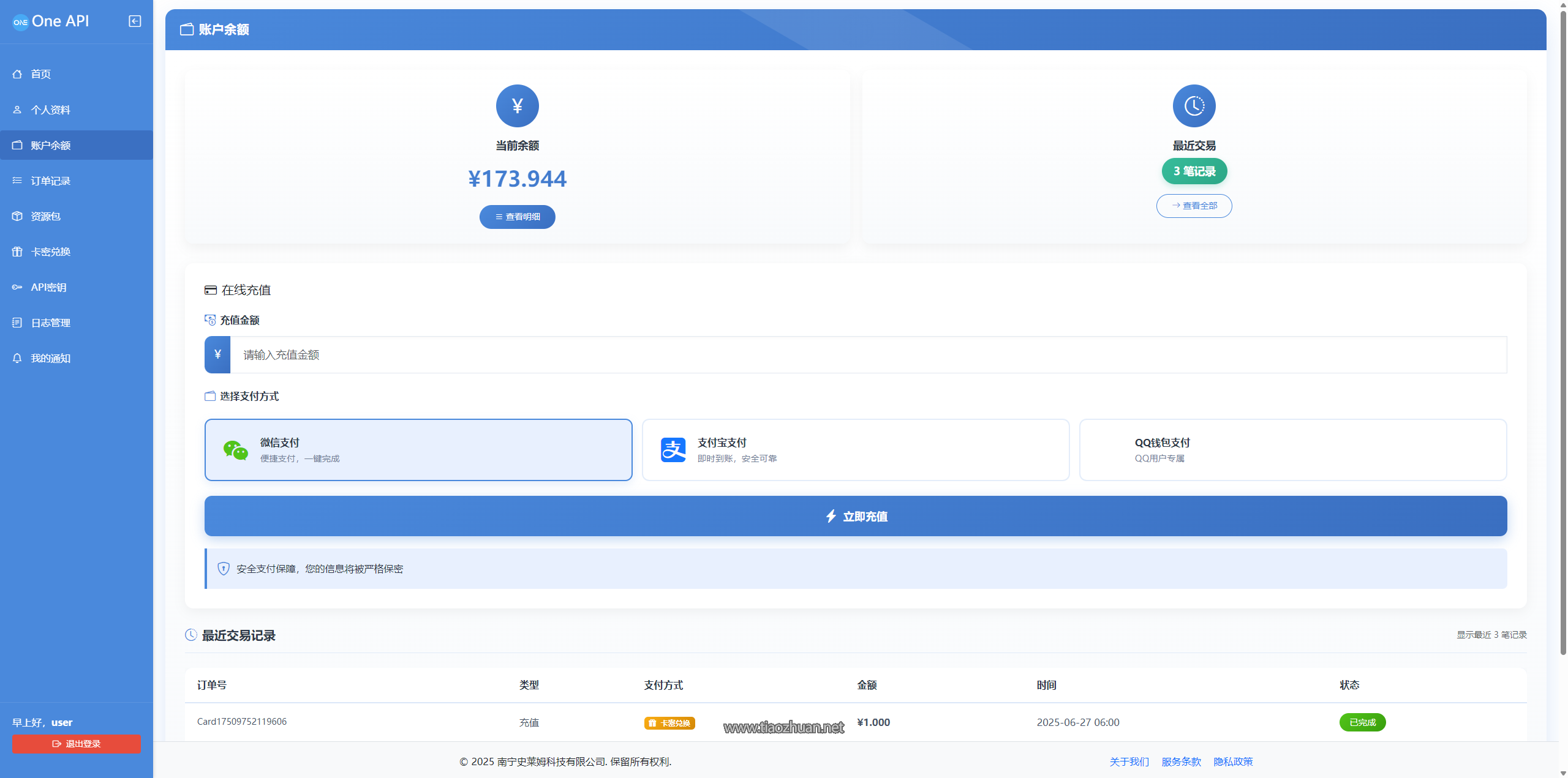Open the 首页 home menu item

point(77,74)
